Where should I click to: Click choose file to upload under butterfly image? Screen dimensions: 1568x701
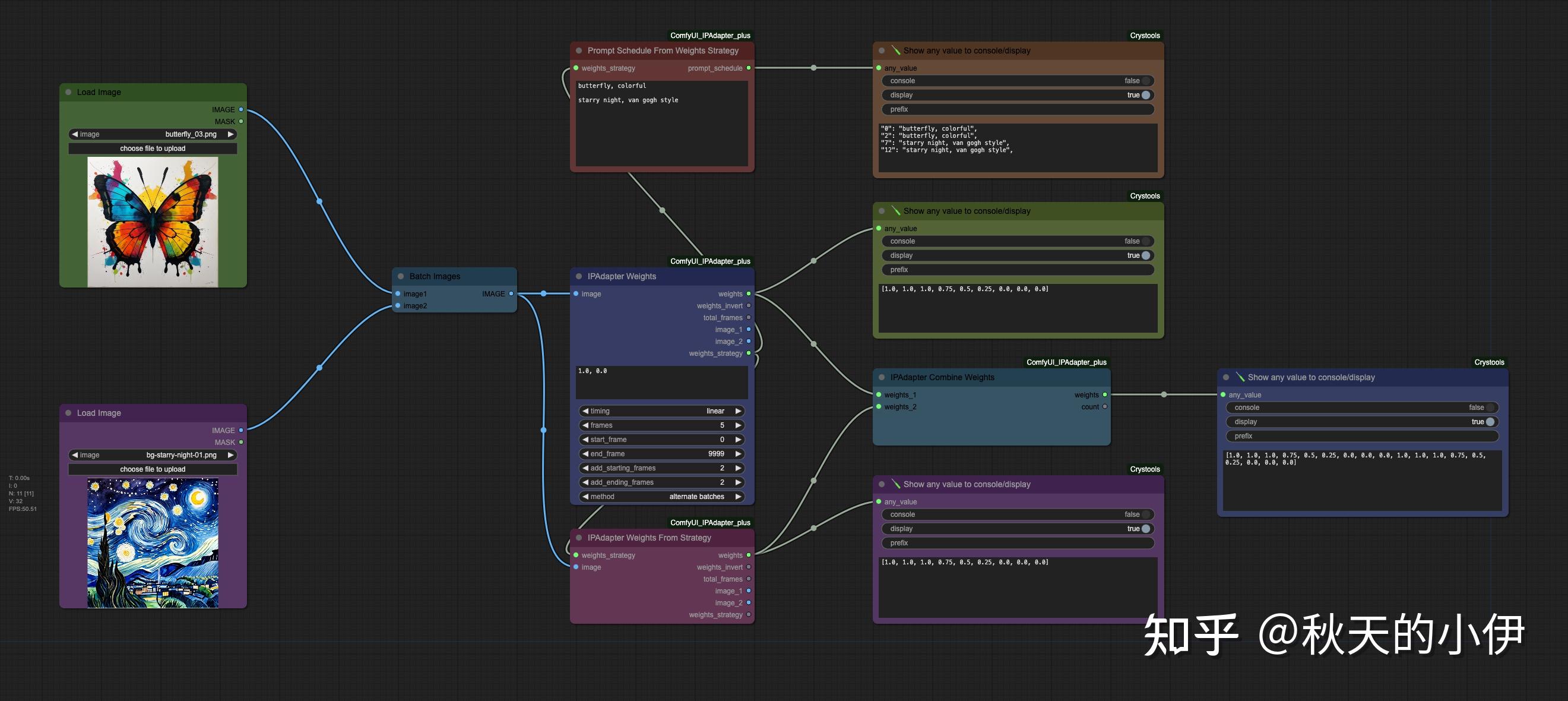coord(153,149)
